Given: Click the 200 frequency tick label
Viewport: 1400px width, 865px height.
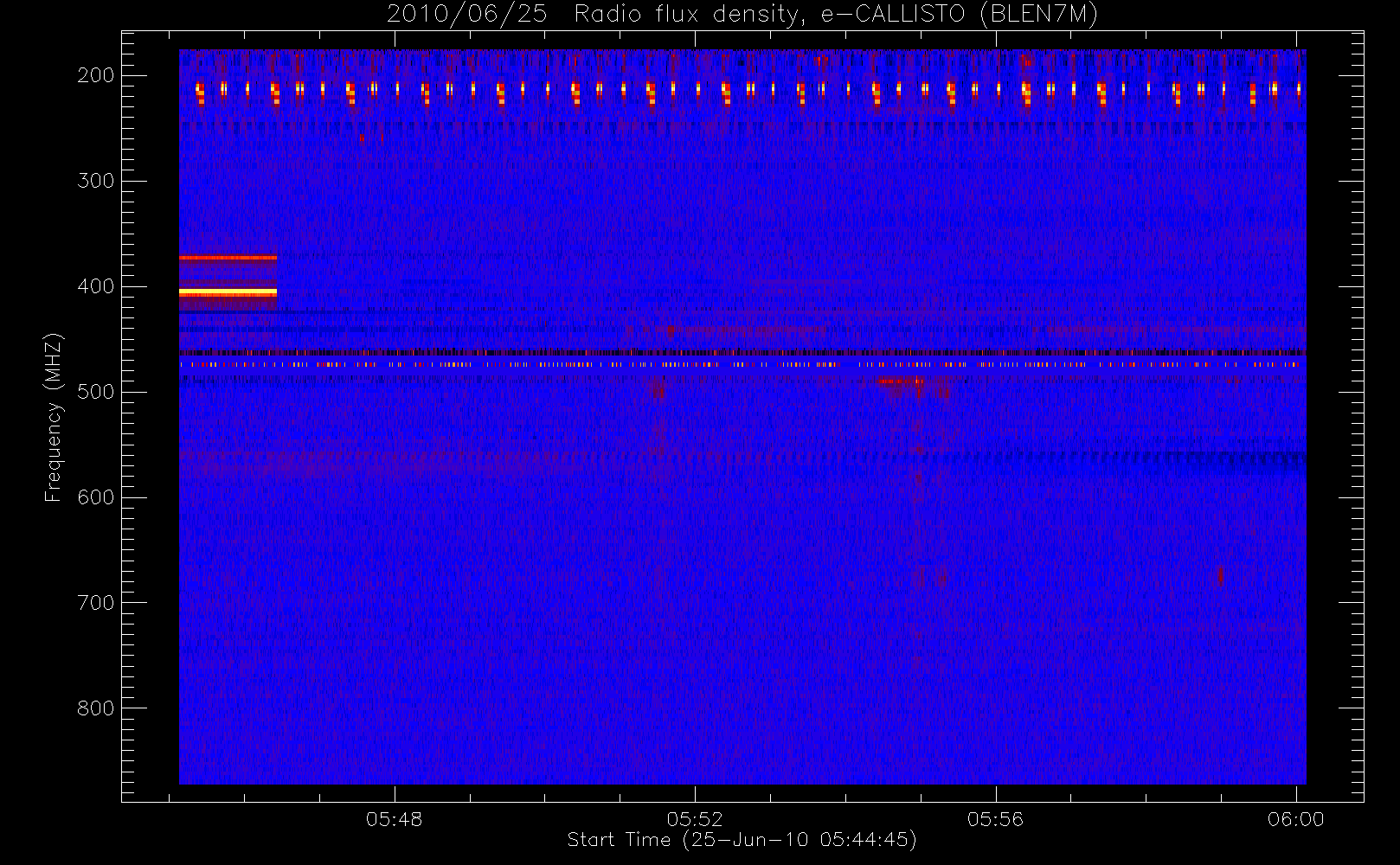Looking at the screenshot, I should (x=96, y=75).
